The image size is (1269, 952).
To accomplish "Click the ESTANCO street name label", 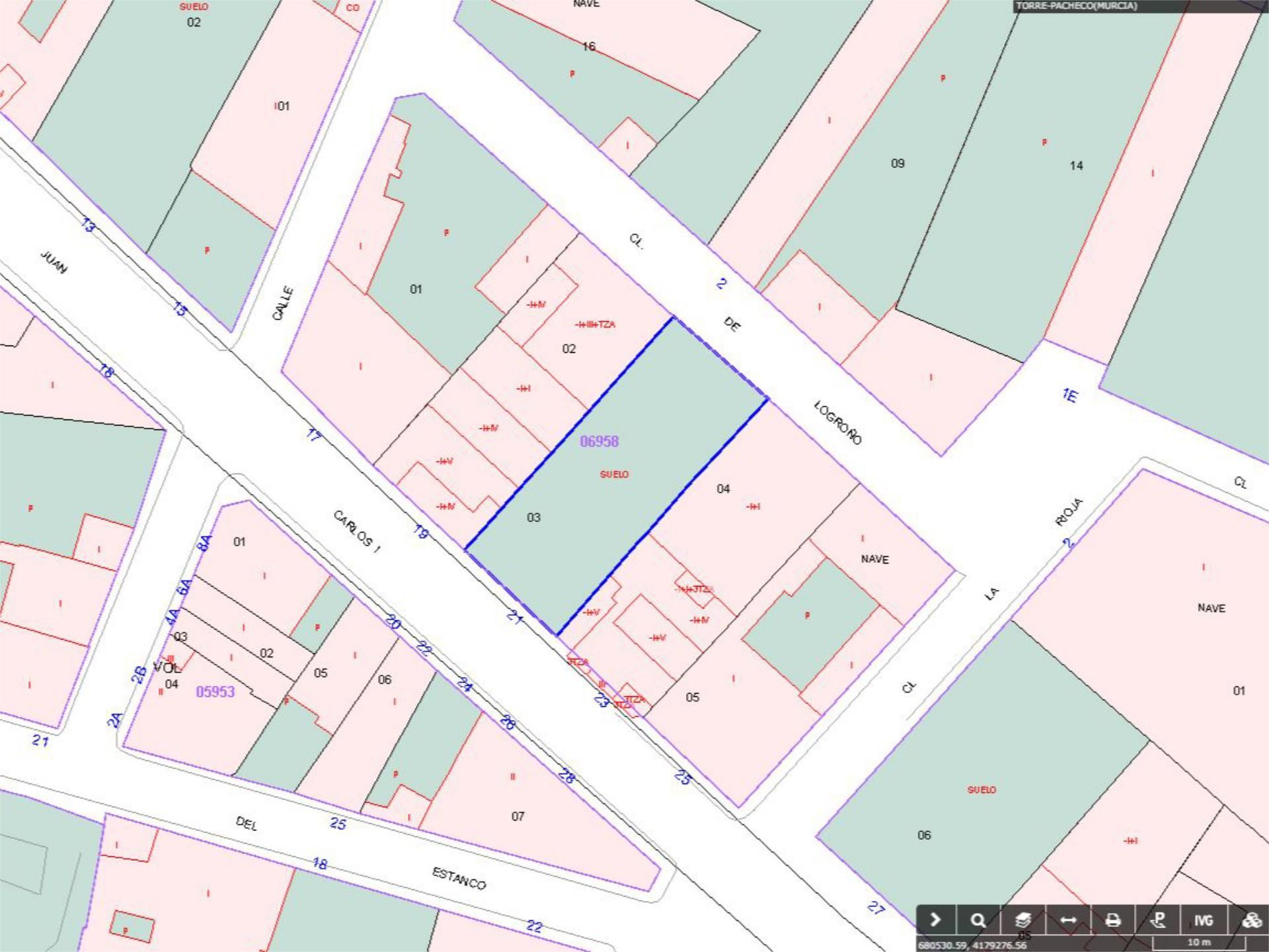I will [x=459, y=879].
